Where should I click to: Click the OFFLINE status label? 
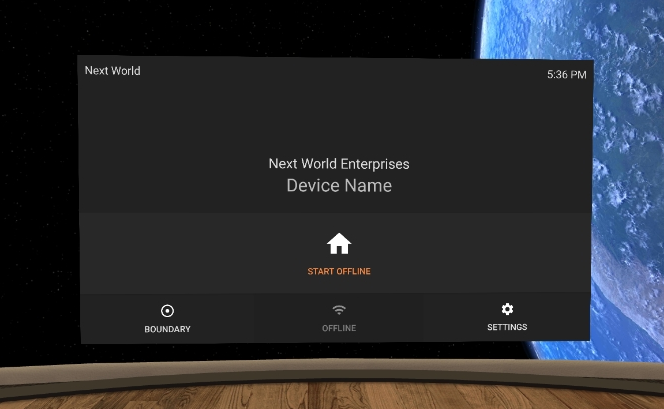(339, 328)
